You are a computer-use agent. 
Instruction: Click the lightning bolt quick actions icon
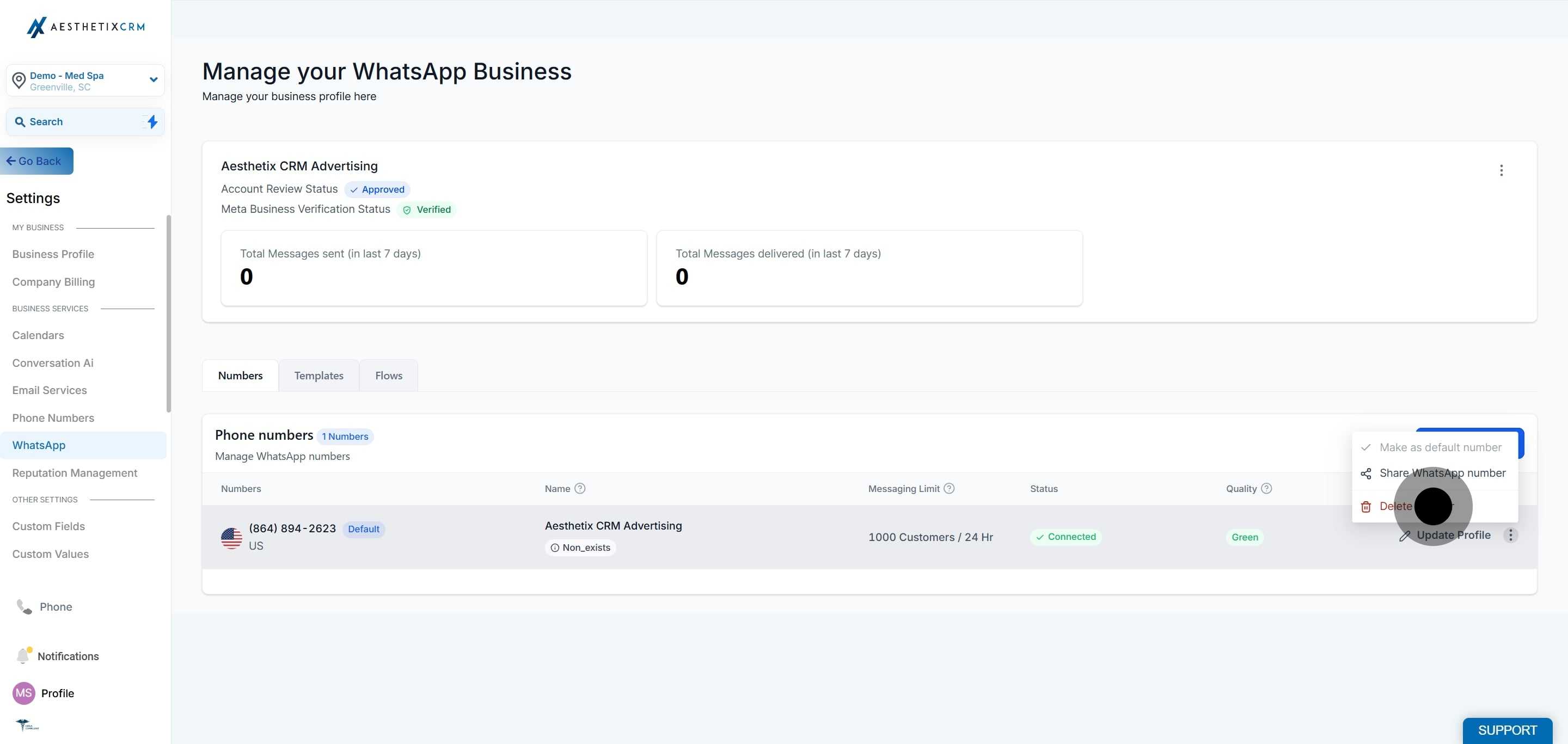pyautogui.click(x=152, y=122)
